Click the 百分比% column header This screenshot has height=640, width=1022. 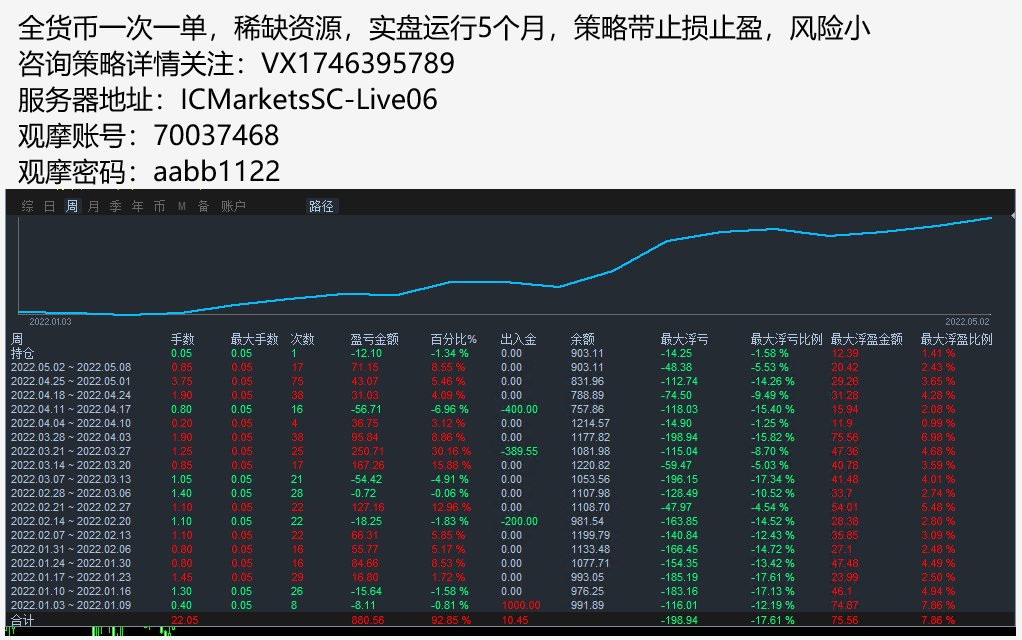(x=453, y=339)
